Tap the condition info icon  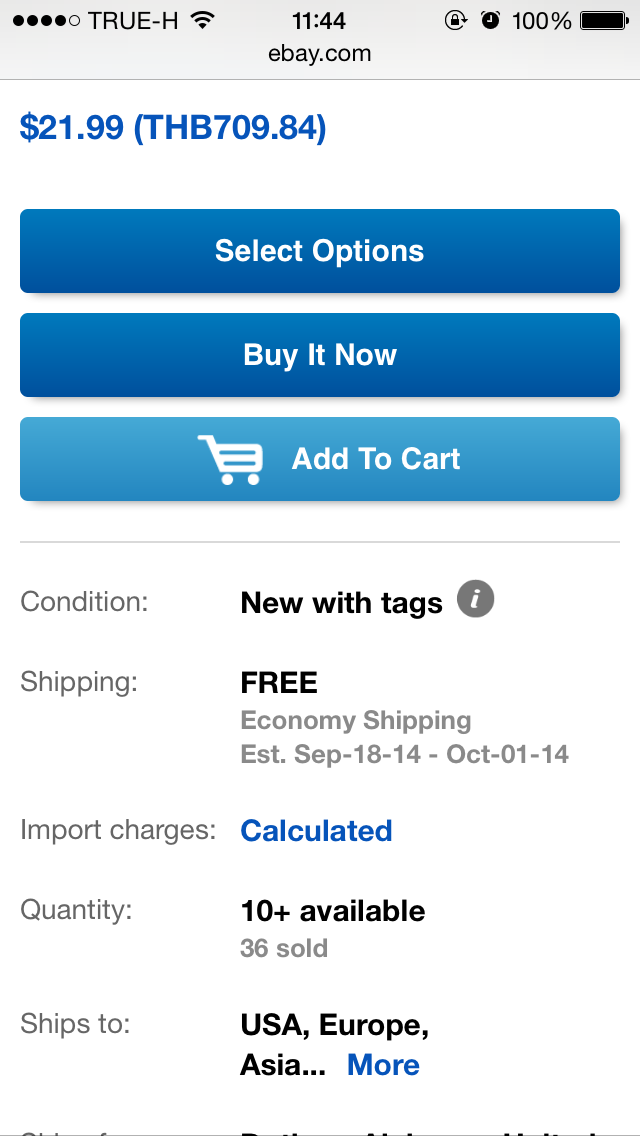tap(476, 600)
